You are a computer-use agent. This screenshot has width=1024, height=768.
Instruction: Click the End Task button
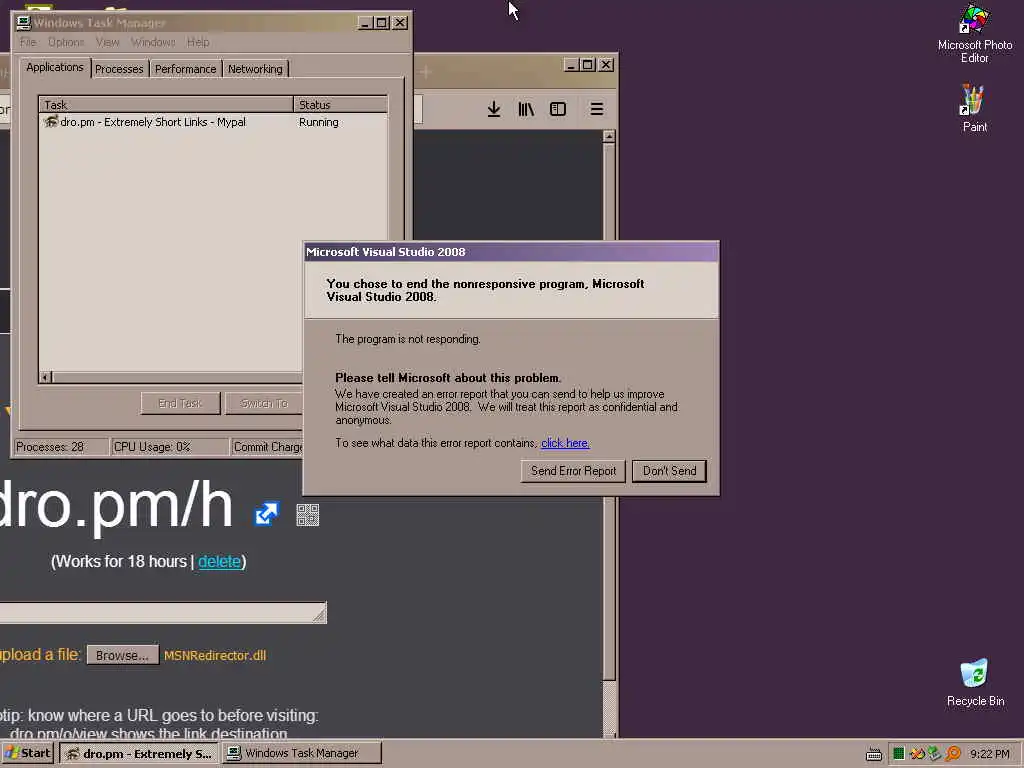180,404
